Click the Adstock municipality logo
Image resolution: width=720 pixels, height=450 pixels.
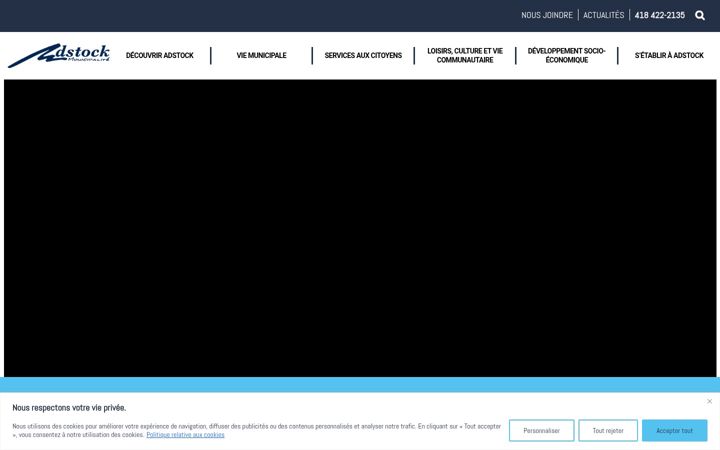pos(59,56)
